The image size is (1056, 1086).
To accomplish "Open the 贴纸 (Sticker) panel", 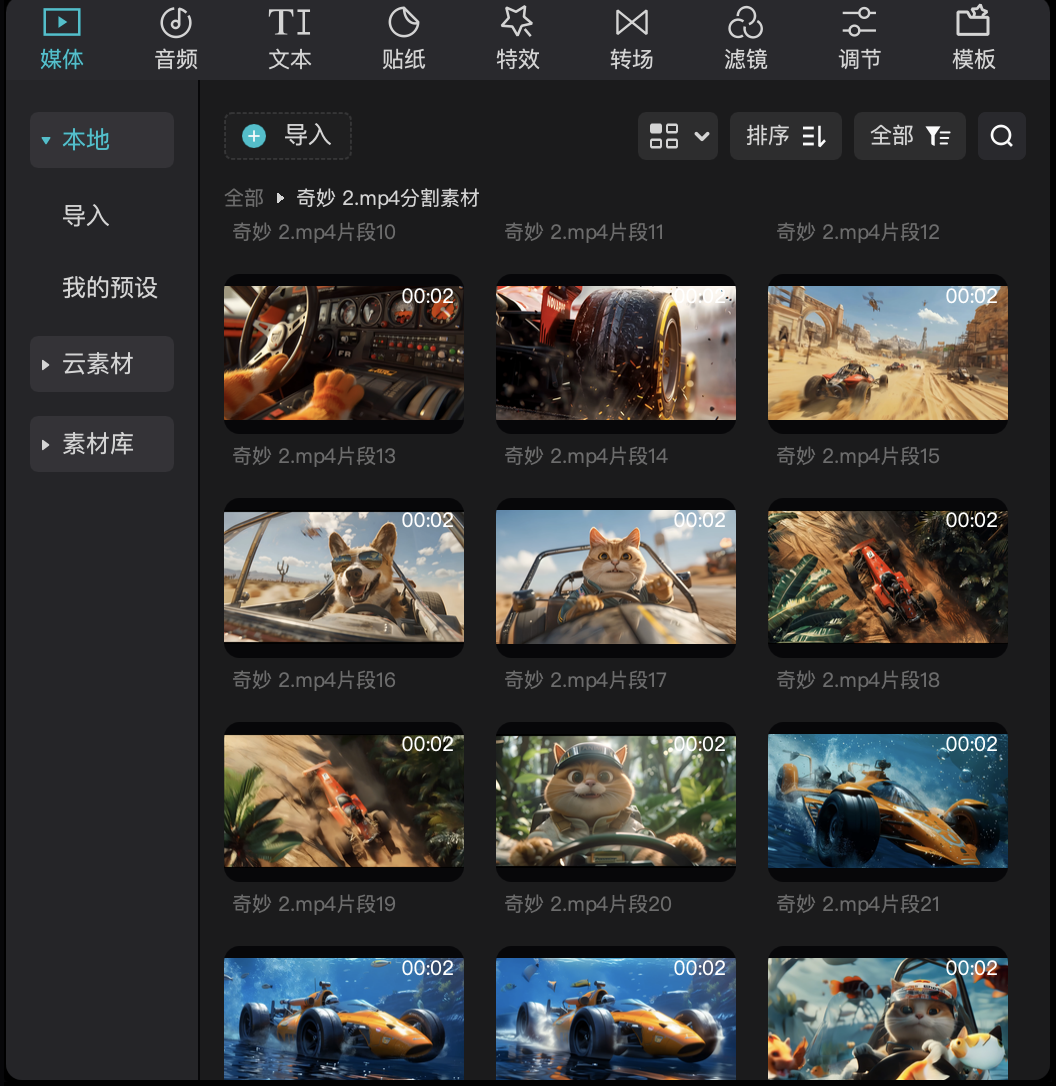I will point(403,38).
